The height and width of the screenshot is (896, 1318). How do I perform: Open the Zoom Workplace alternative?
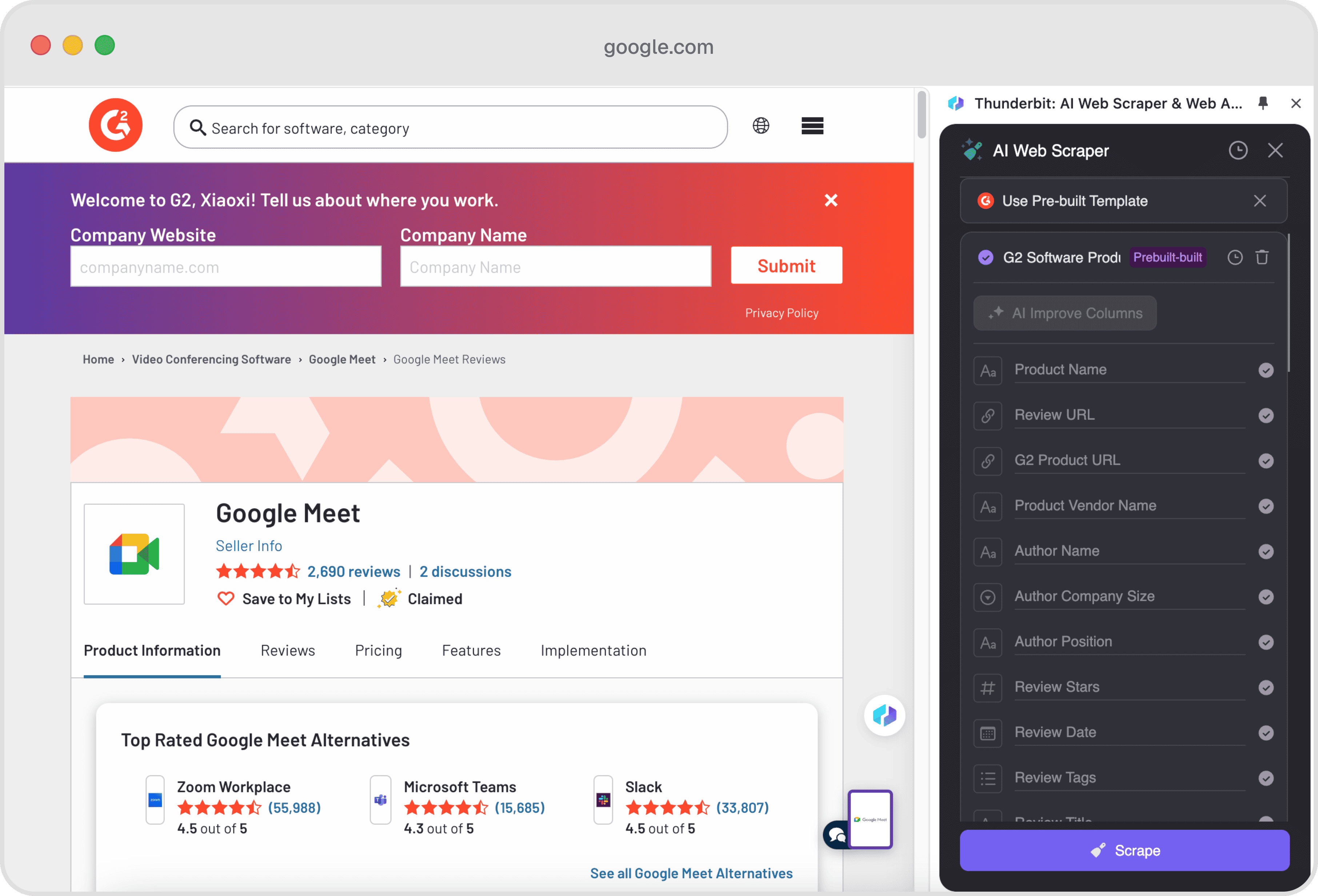[x=233, y=787]
